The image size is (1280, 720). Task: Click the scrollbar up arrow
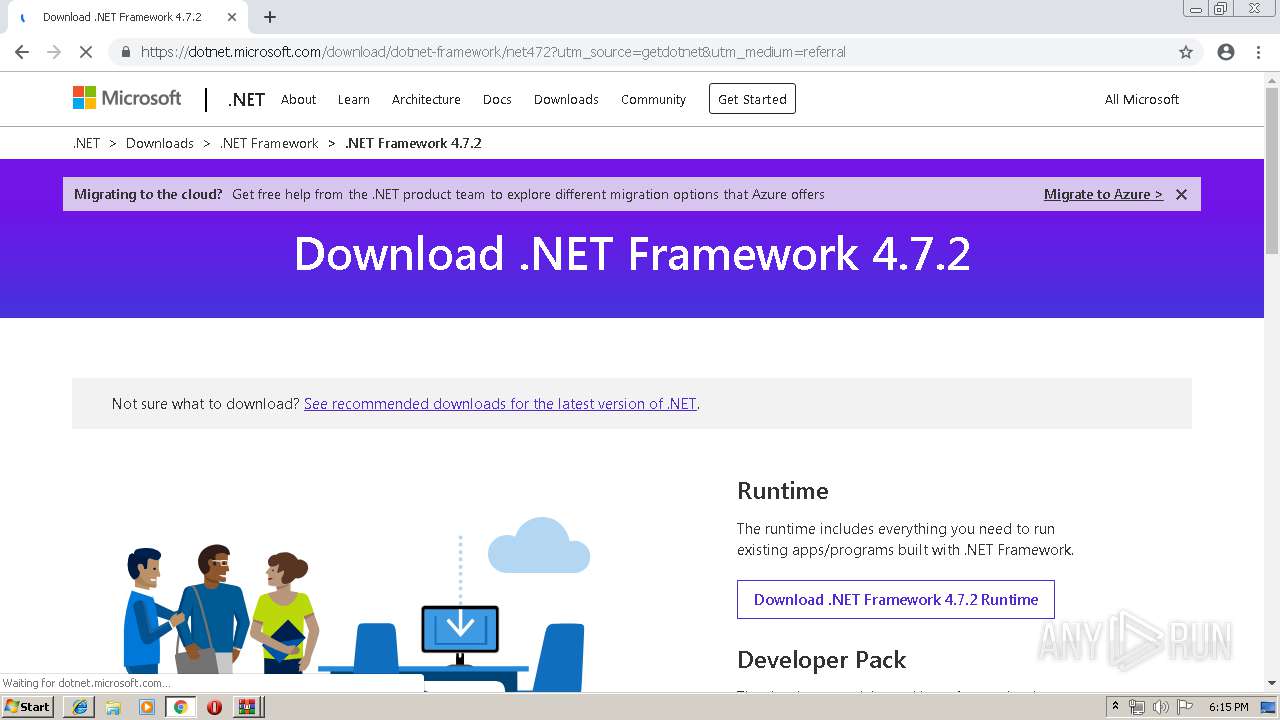(1272, 80)
